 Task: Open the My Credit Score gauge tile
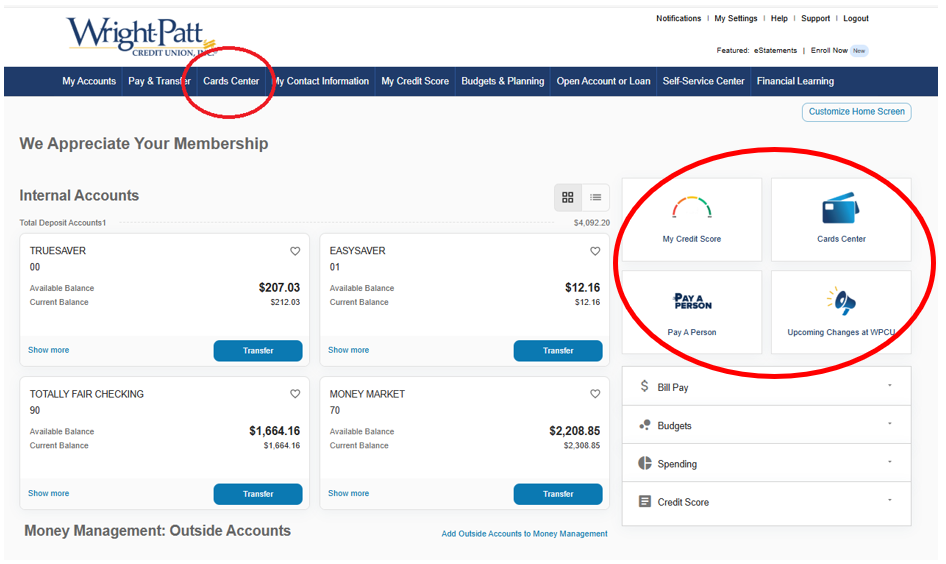click(691, 220)
